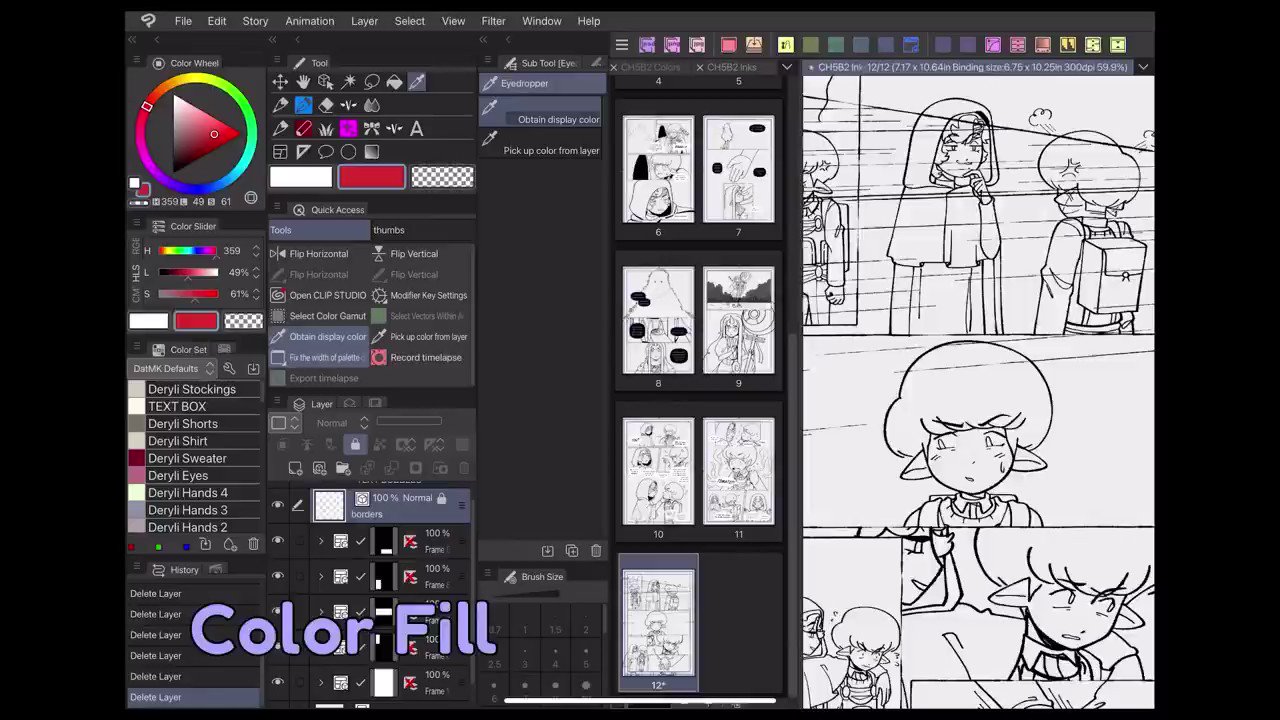Viewport: 1280px width, 720px height.
Task: Click the New layer folder icon
Action: coord(343,468)
